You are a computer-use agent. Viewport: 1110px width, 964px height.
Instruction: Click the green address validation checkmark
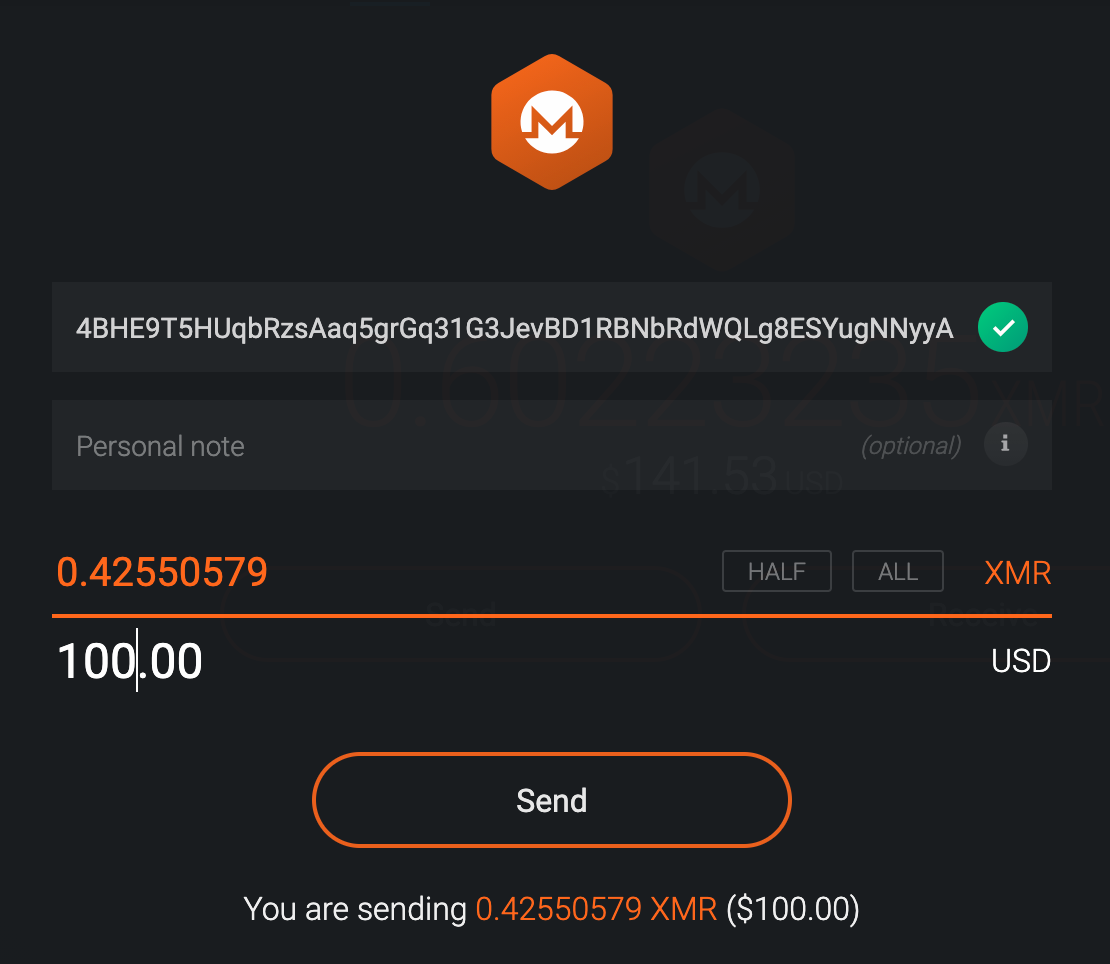click(x=1003, y=327)
